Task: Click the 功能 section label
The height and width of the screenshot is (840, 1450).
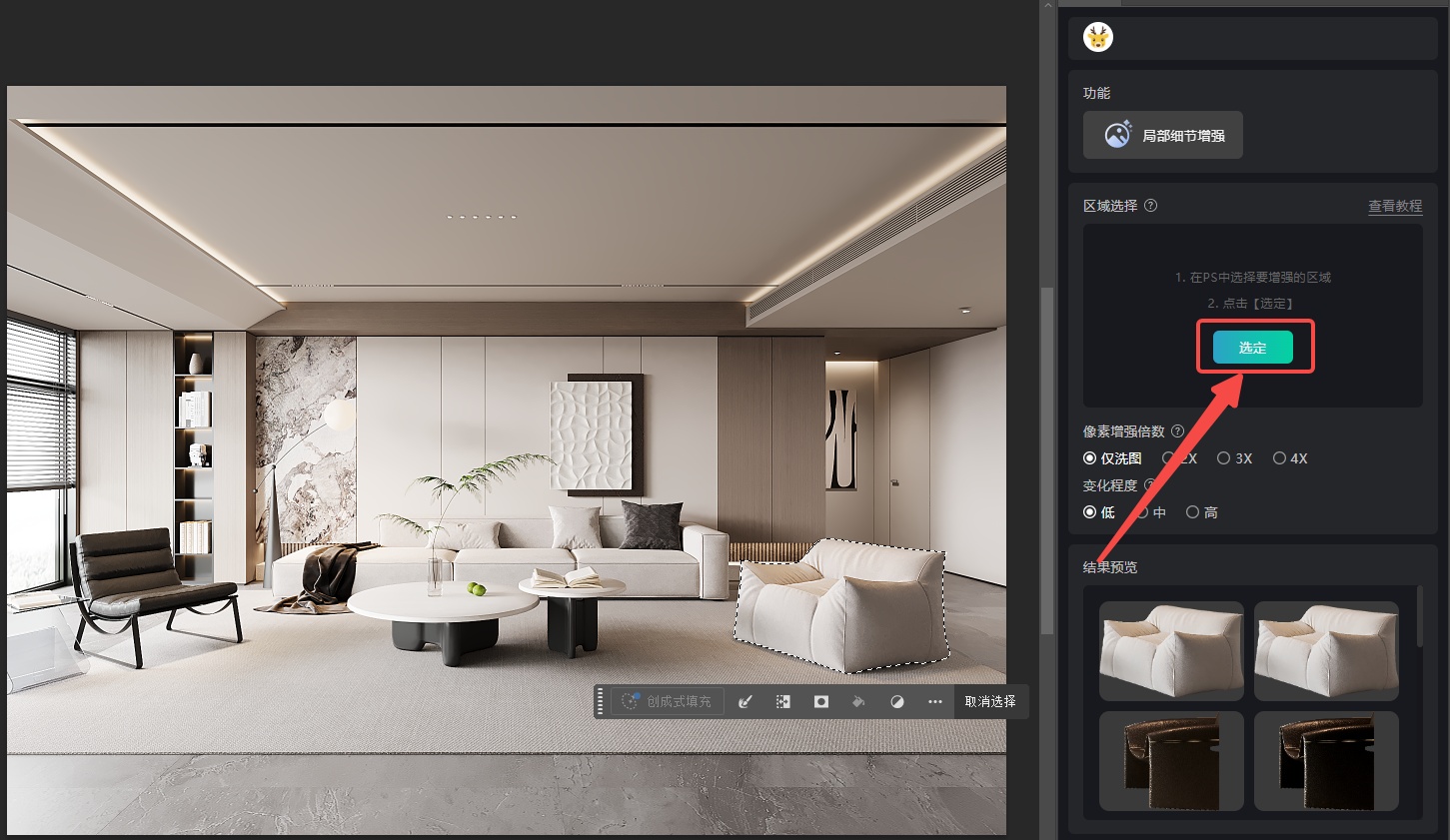Action: (1097, 93)
